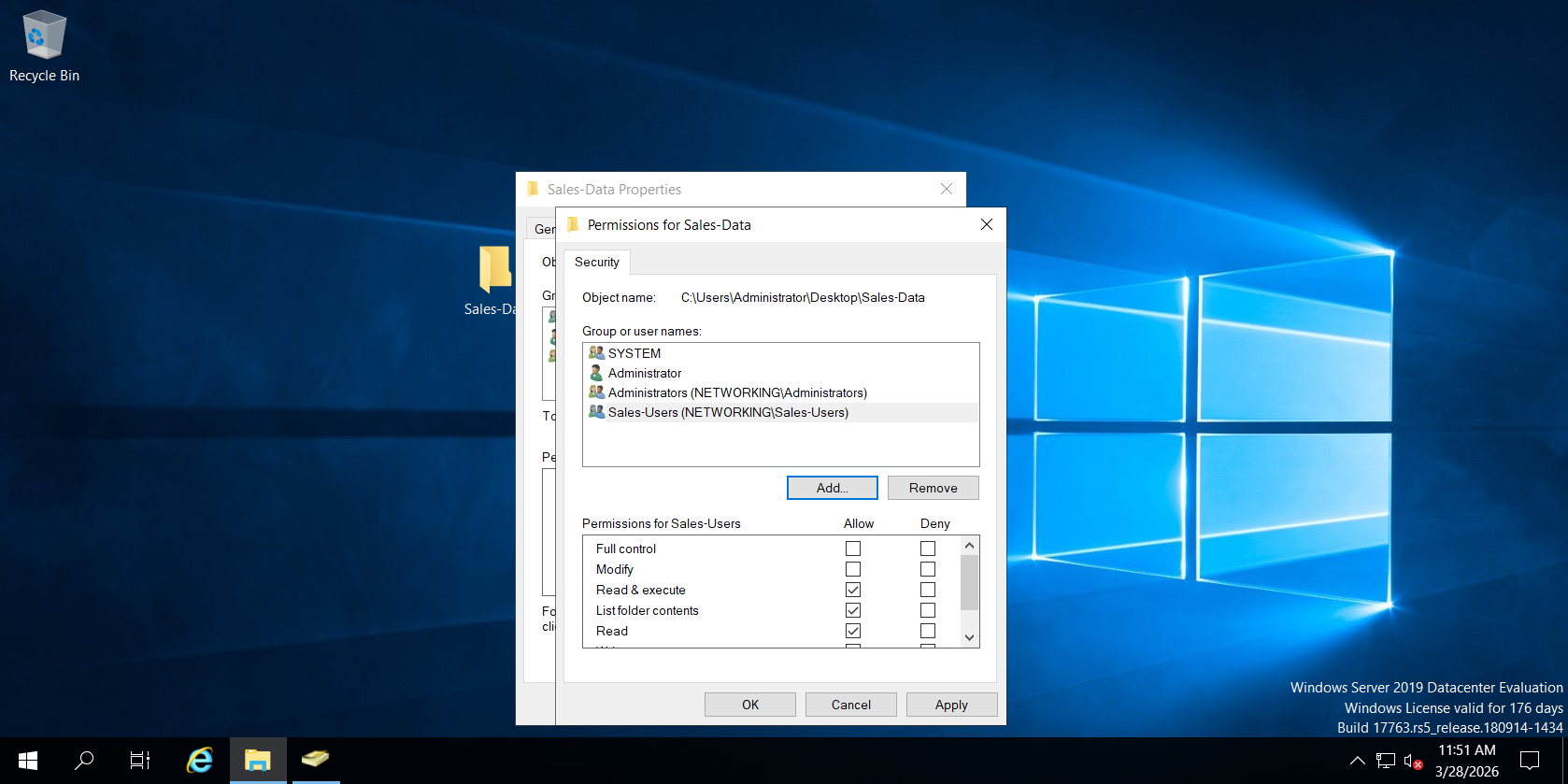Open the network icon in system tray
The width and height of the screenshot is (1568, 784).
[1386, 761]
